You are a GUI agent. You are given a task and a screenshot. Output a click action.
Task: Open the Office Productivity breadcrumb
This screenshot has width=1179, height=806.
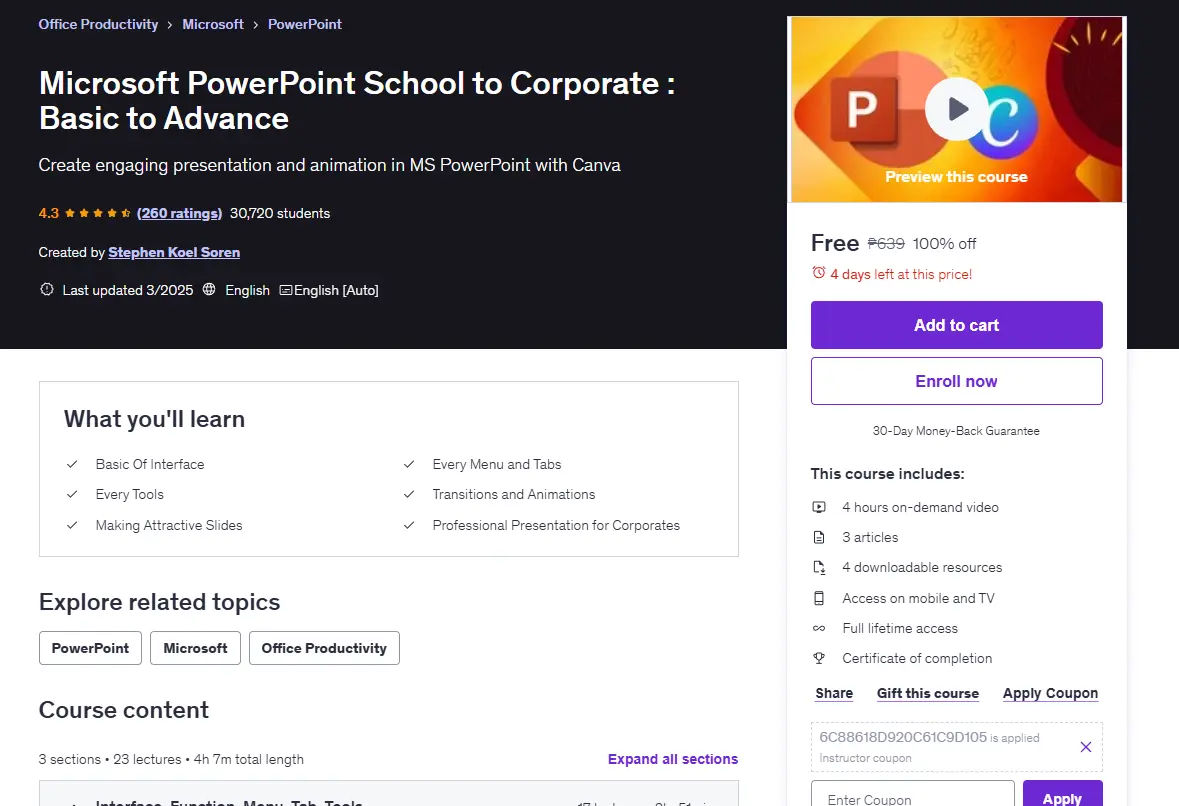[99, 24]
